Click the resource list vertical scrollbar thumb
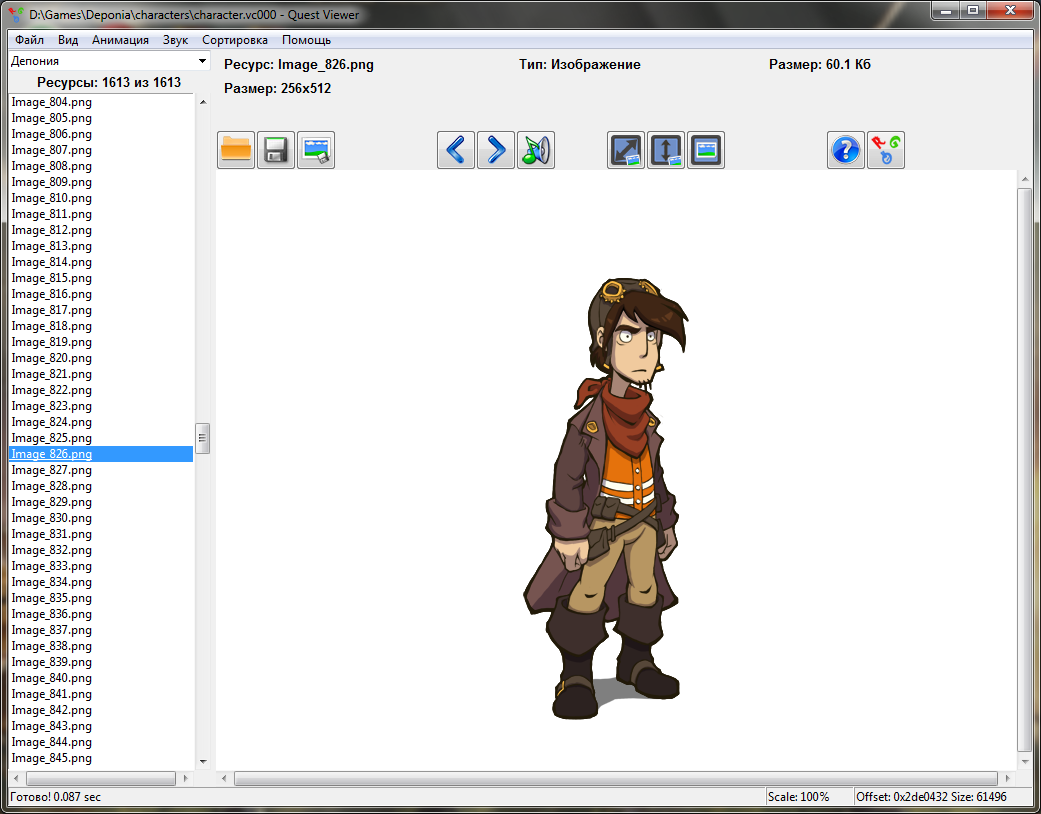1041x814 pixels. [x=202, y=438]
